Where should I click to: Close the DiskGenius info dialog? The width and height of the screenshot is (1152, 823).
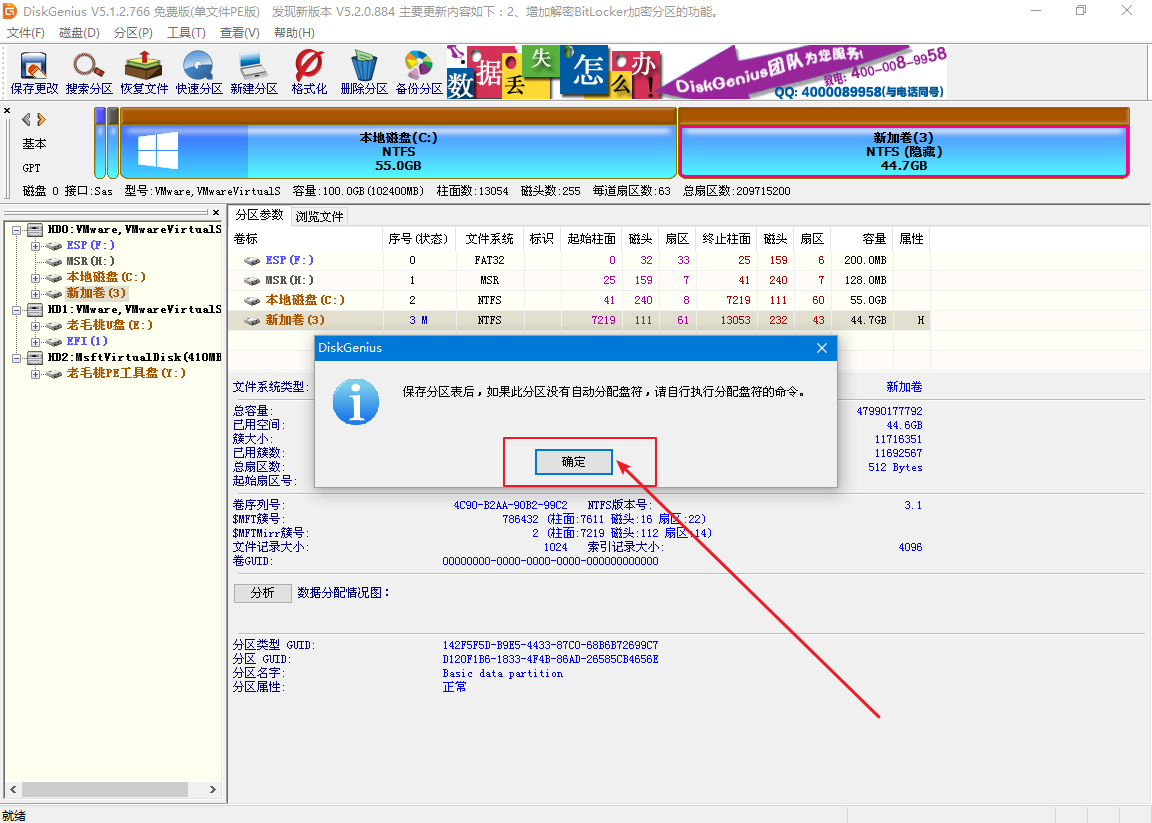(821, 348)
